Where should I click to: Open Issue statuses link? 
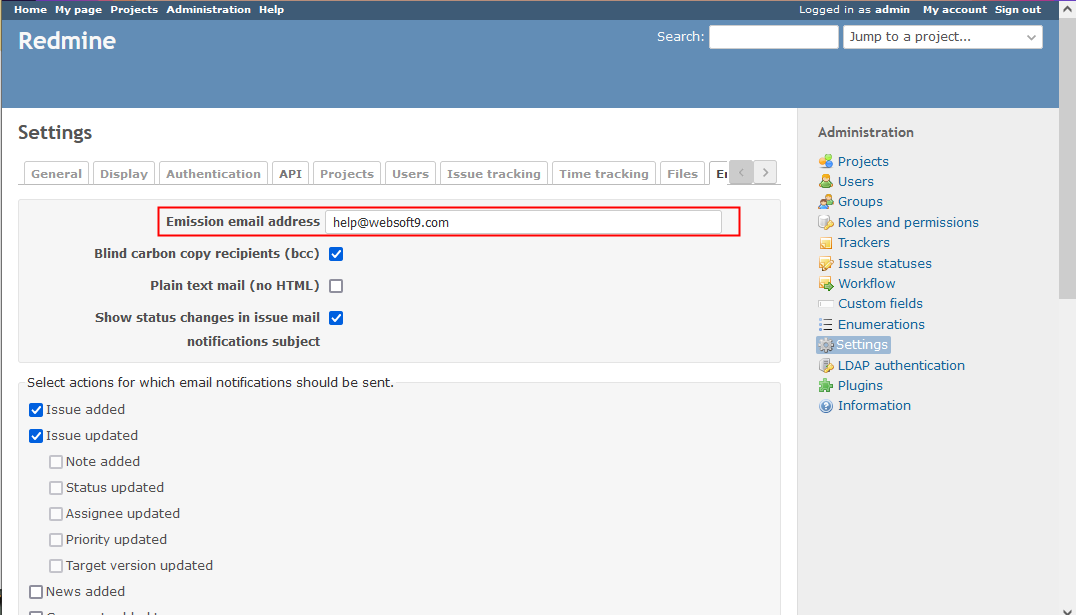tap(885, 264)
